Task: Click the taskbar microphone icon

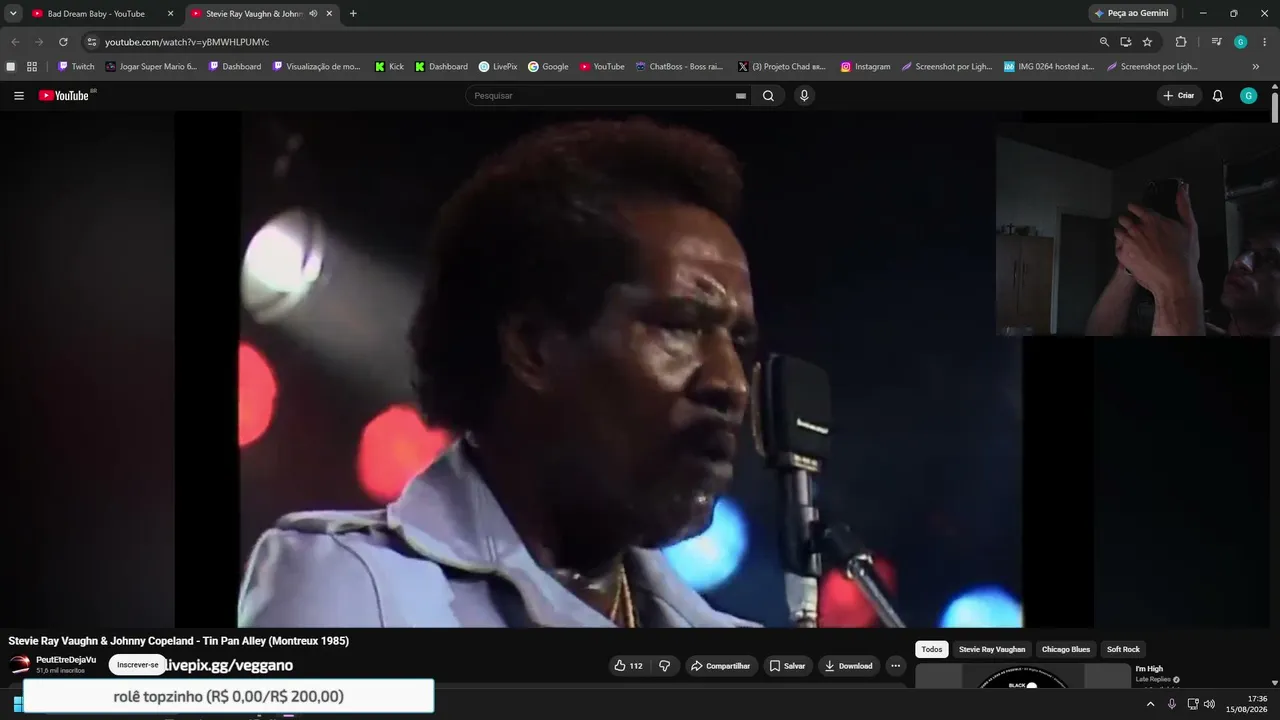Action: click(1172, 704)
